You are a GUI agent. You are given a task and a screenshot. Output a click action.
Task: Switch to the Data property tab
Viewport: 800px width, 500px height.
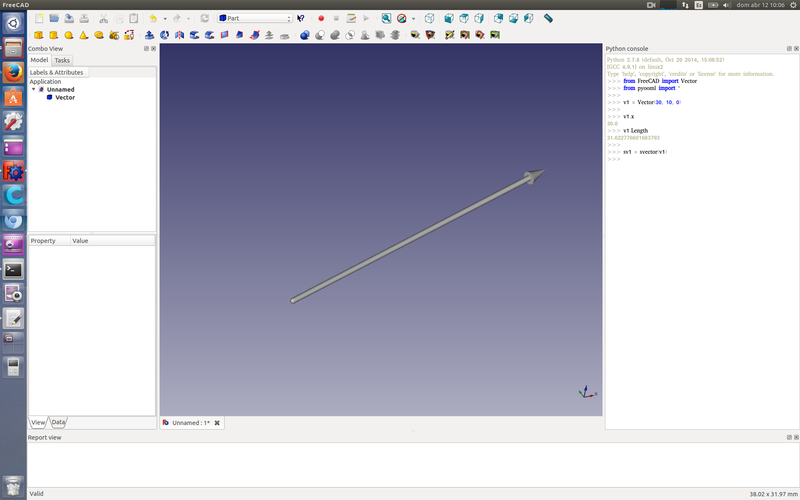click(x=58, y=422)
